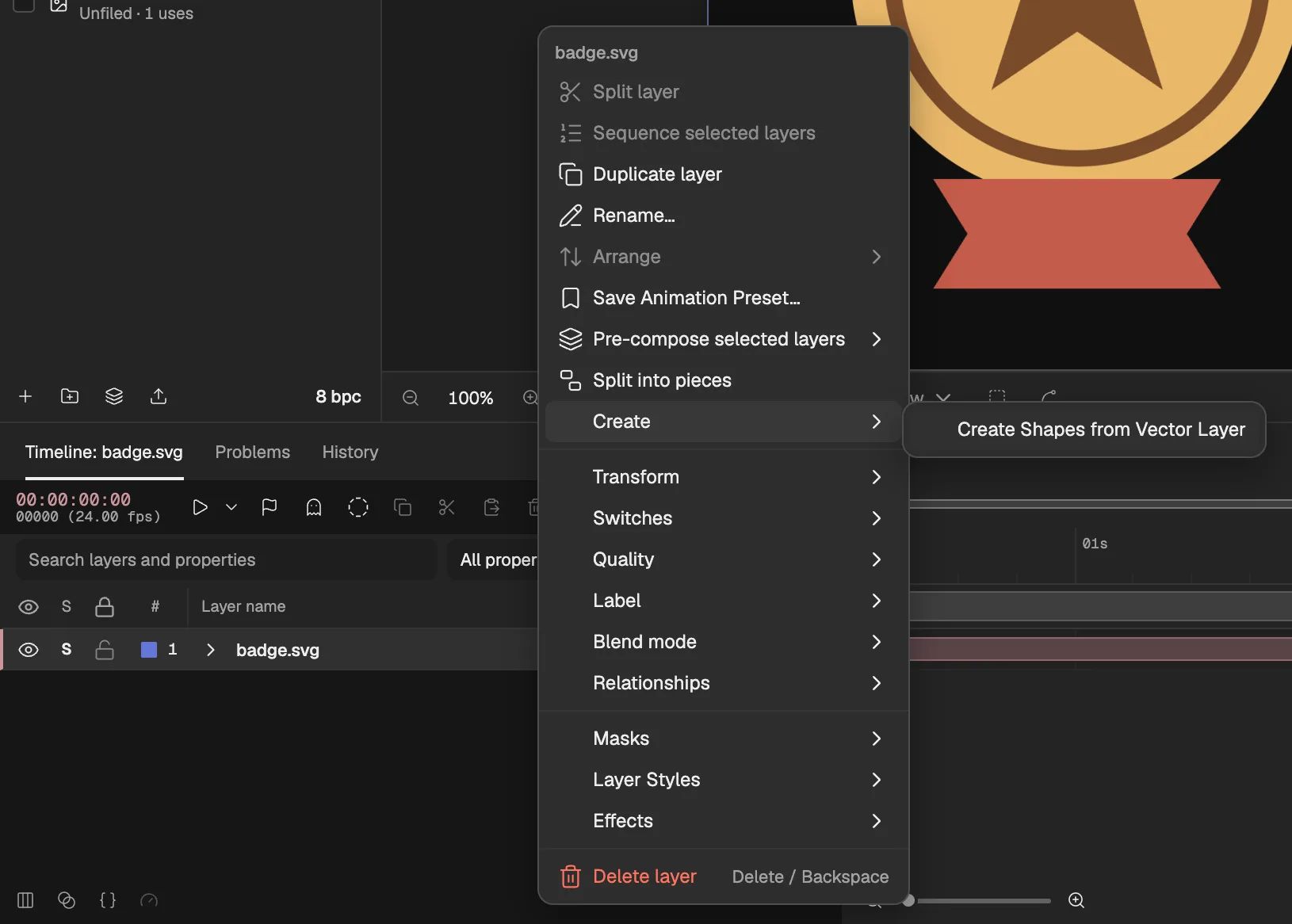The image size is (1292, 924).
Task: Click the timeline zoom slider
Action: coord(980,900)
